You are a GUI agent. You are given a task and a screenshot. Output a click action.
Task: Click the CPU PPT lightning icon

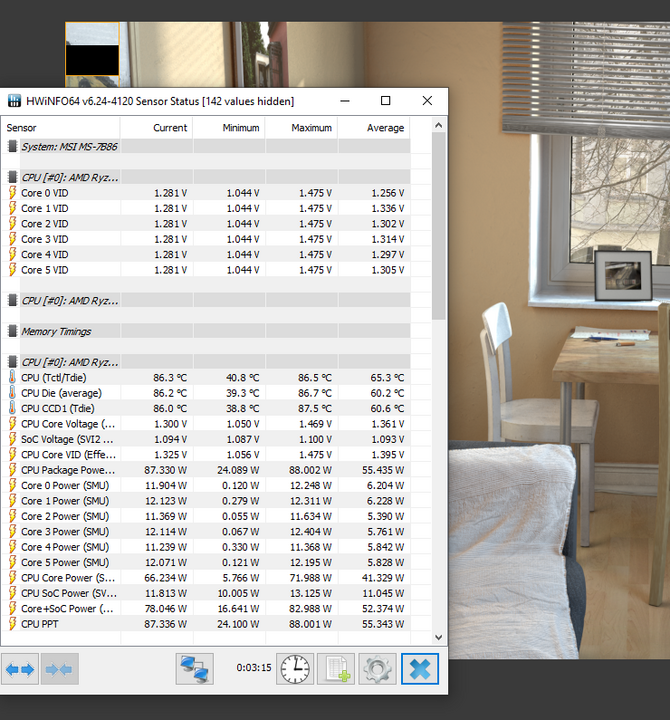(12, 624)
